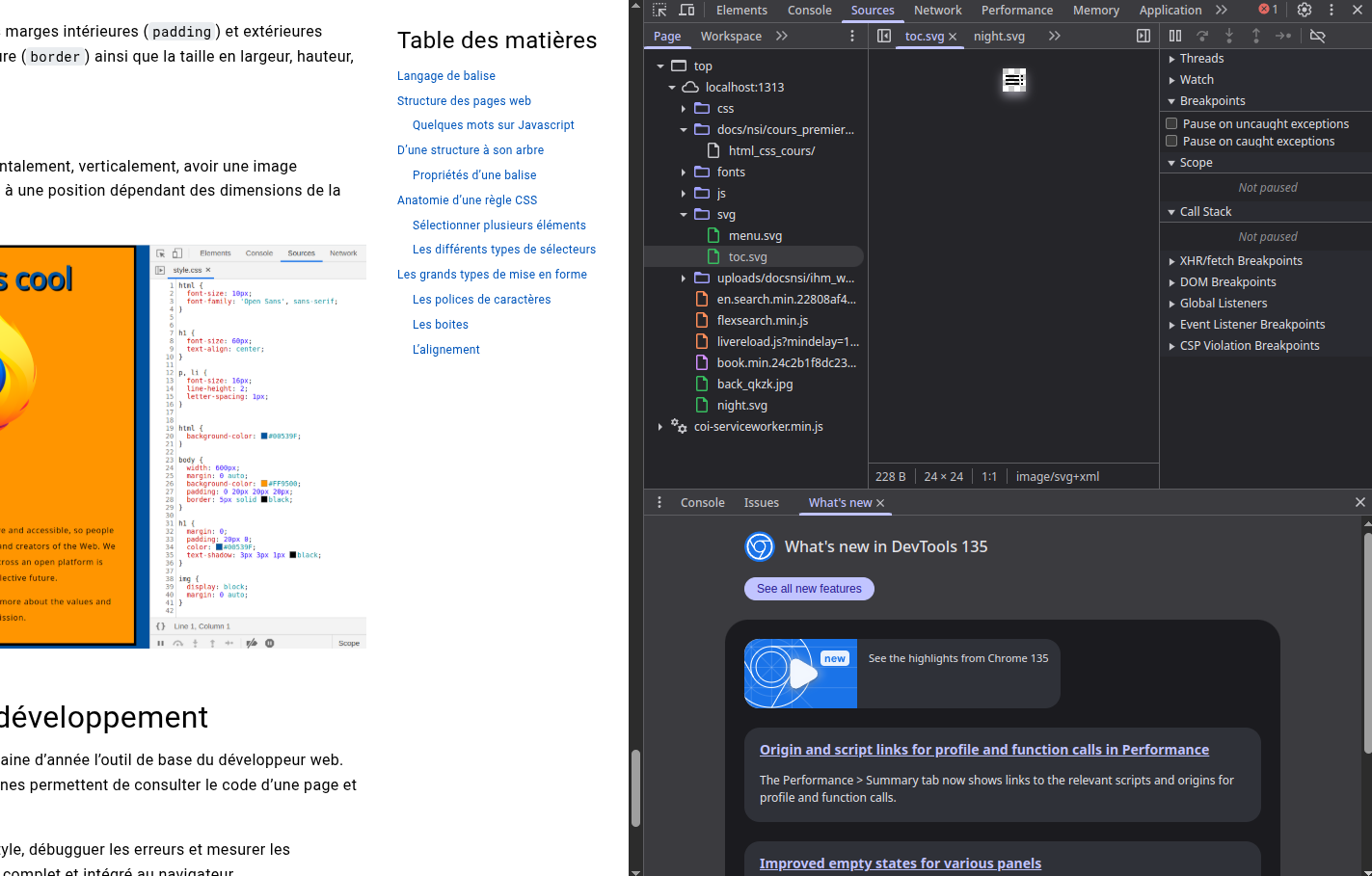The image size is (1372, 876).
Task: Select the Workspace navigator tab
Action: [731, 36]
